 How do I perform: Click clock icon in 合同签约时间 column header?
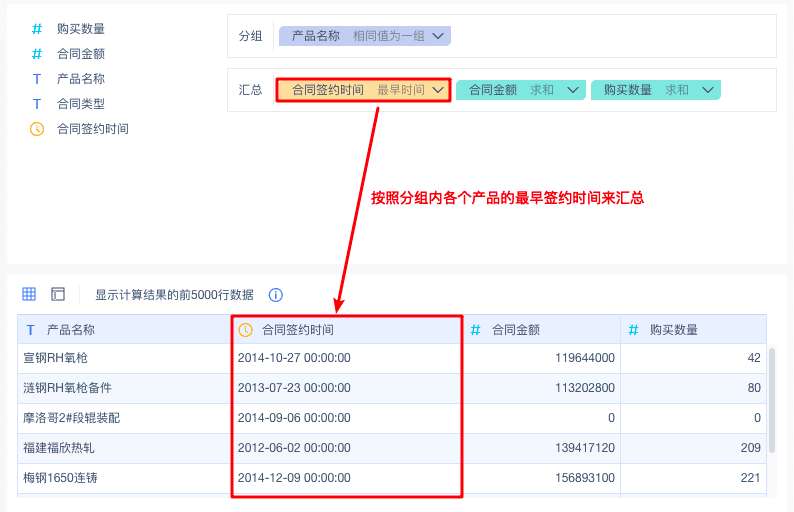click(x=246, y=330)
